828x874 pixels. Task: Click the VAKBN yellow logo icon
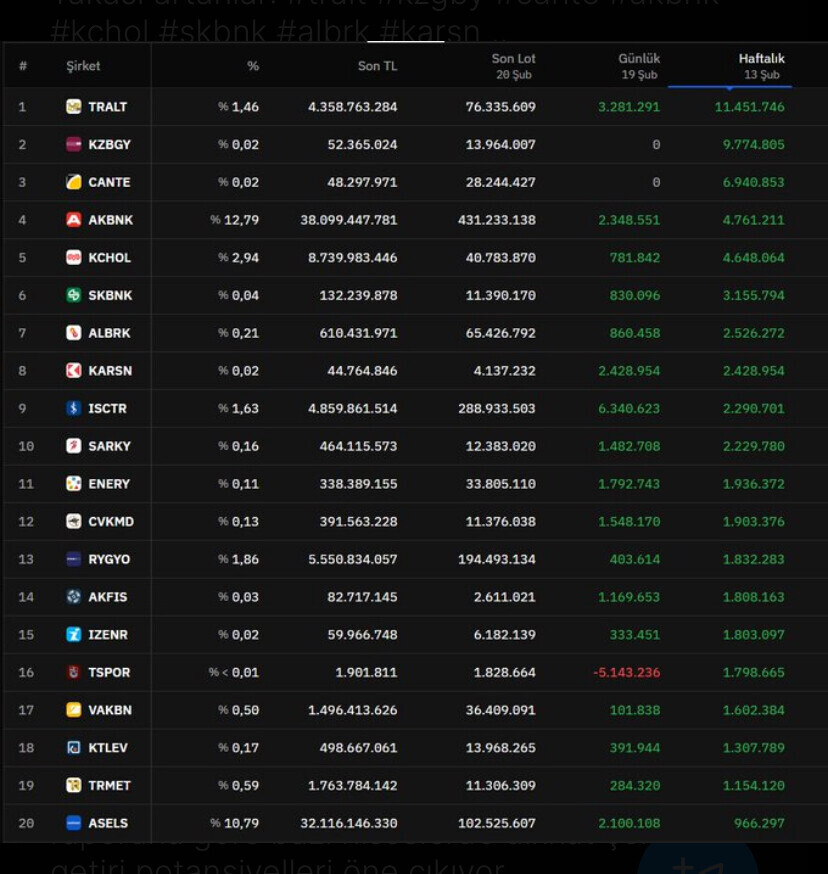pyautogui.click(x=73, y=711)
